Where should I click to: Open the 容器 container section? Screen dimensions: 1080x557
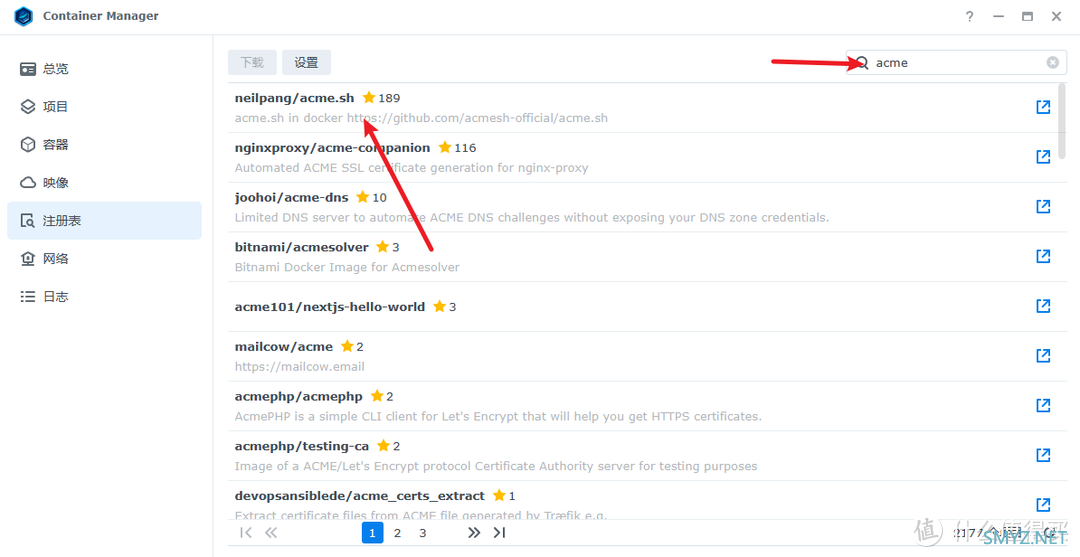pos(104,145)
